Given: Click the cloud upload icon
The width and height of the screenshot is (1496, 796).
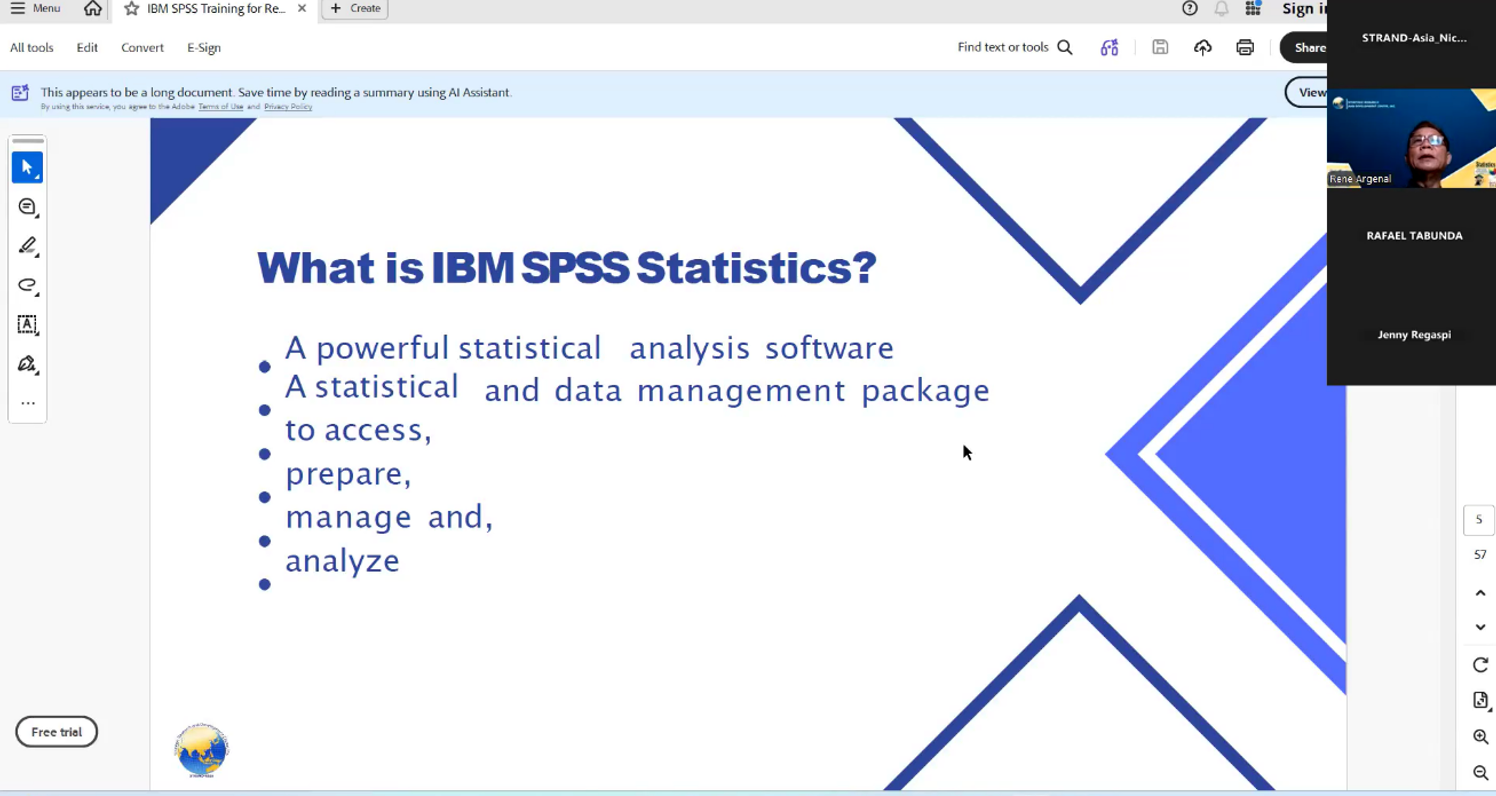Looking at the screenshot, I should click(1203, 47).
